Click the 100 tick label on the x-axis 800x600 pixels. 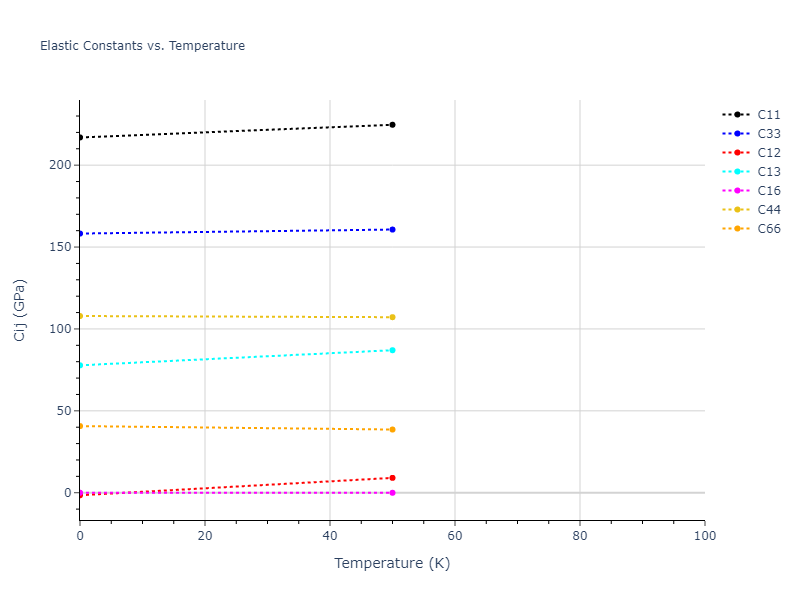click(x=704, y=536)
